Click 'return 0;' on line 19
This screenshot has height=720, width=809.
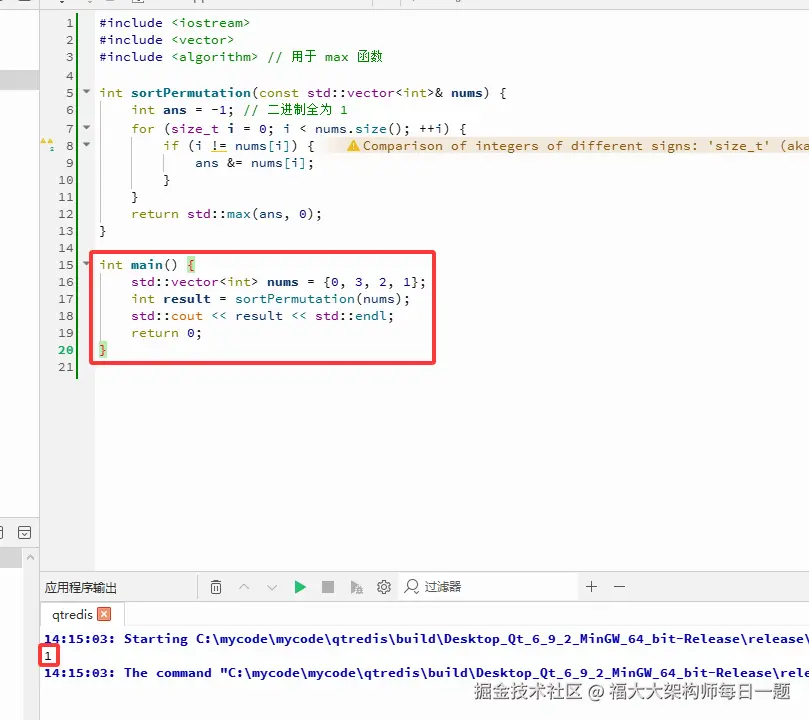pyautogui.click(x=166, y=333)
